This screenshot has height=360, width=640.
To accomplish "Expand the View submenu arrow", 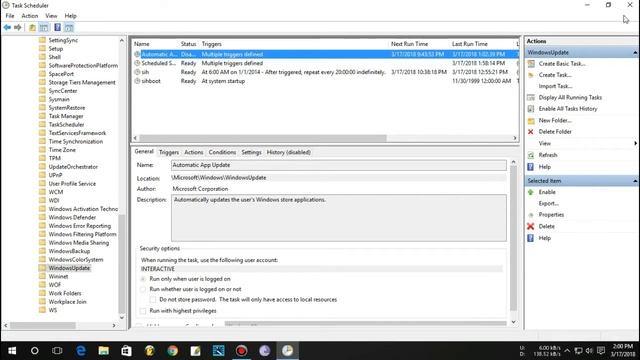I will tap(635, 143).
